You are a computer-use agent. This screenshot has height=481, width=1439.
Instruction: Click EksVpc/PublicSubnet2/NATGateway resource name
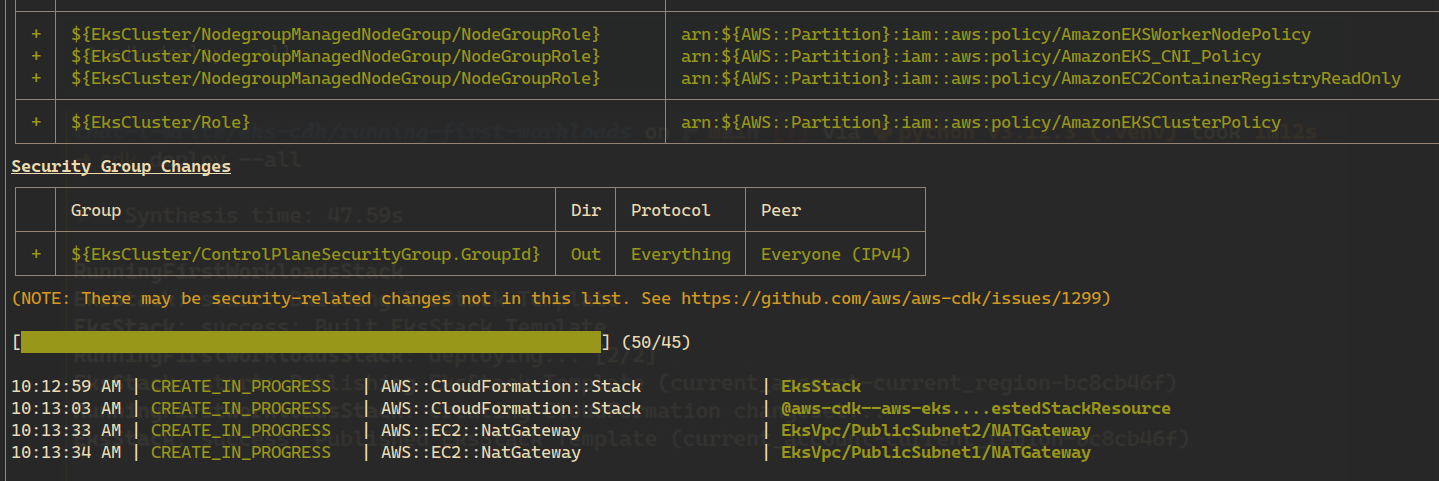pos(936,430)
